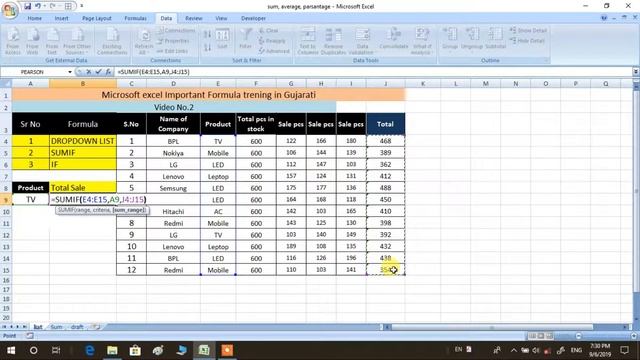Switch to the Sum sheet tab
This screenshot has width=640, height=360.
click(56, 327)
